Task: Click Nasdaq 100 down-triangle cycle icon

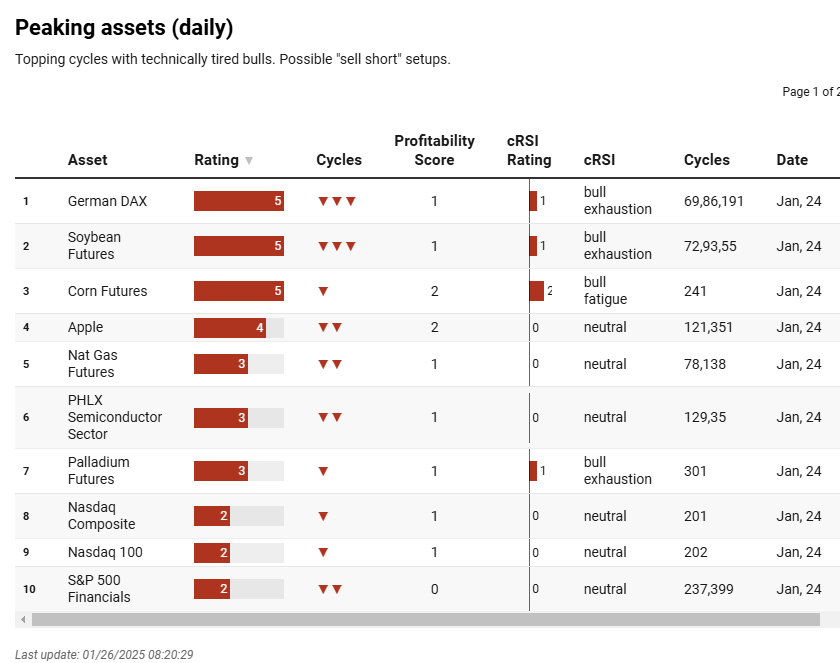Action: tap(324, 552)
